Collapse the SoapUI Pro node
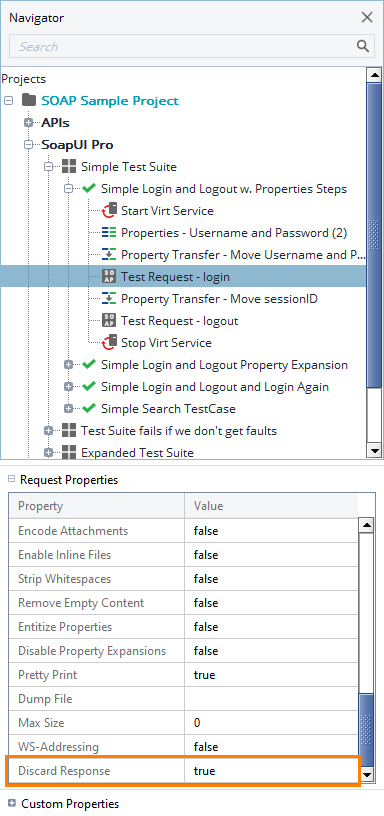 point(29,145)
